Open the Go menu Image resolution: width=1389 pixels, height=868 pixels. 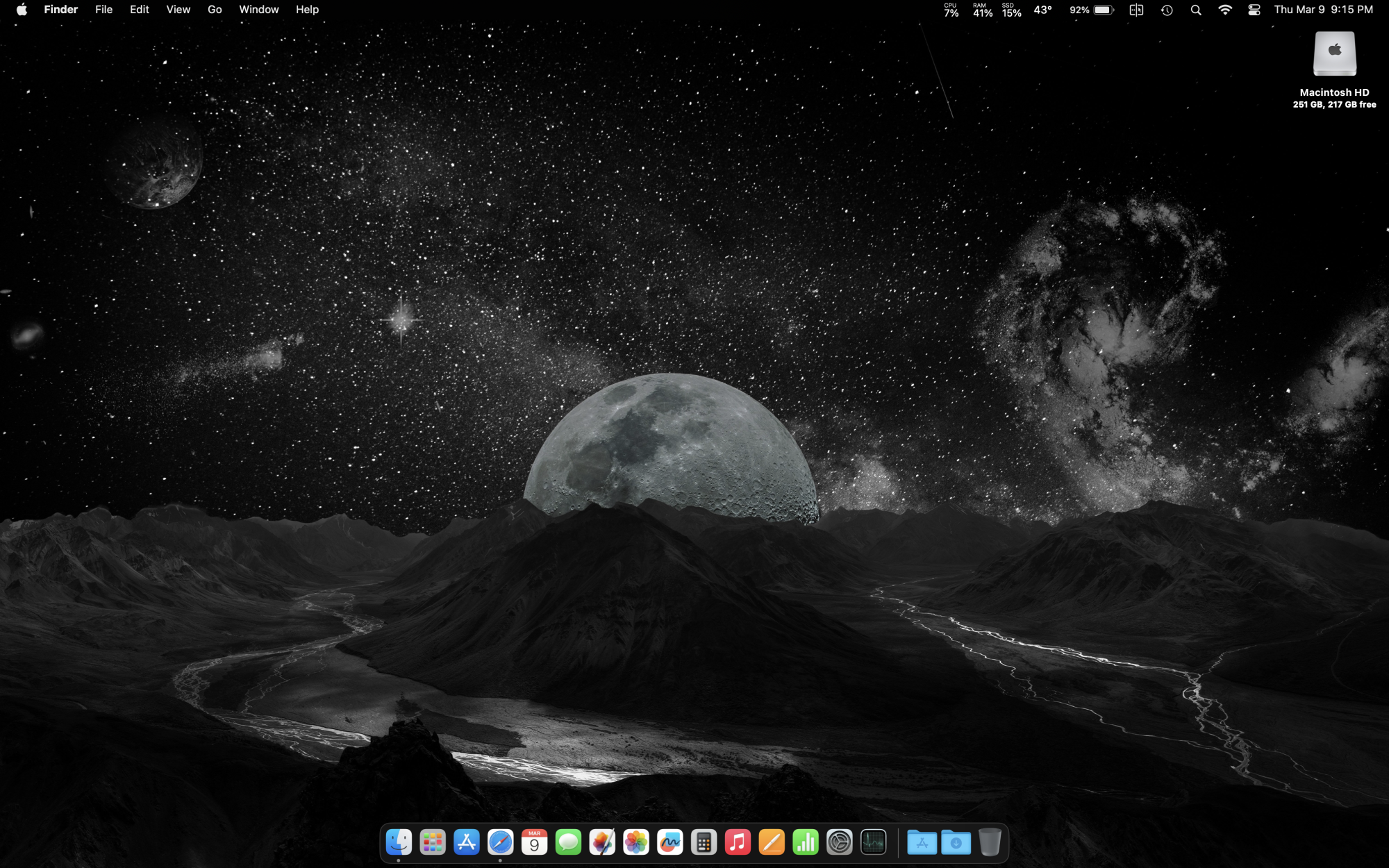(215, 10)
